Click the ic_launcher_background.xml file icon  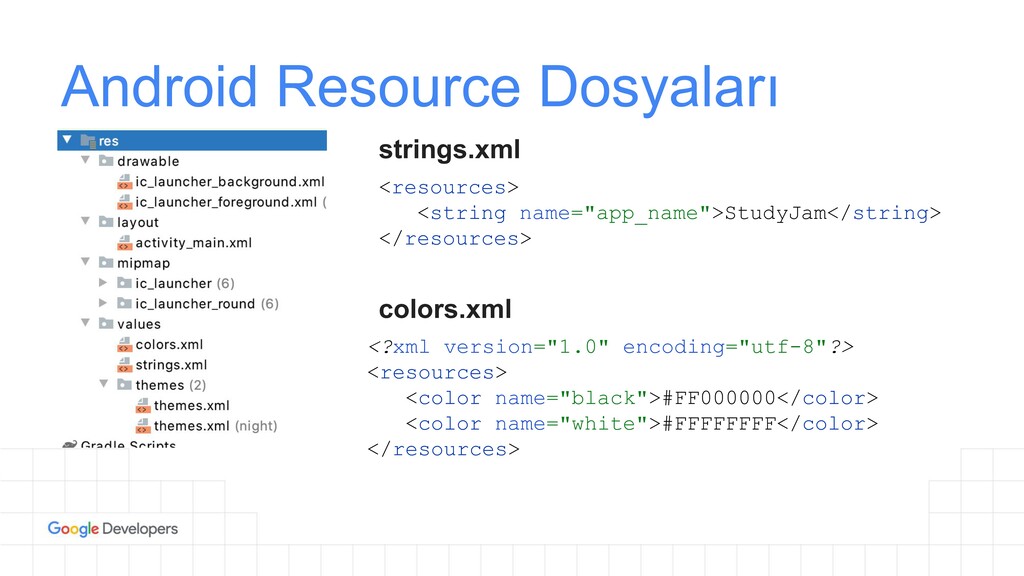(x=124, y=182)
